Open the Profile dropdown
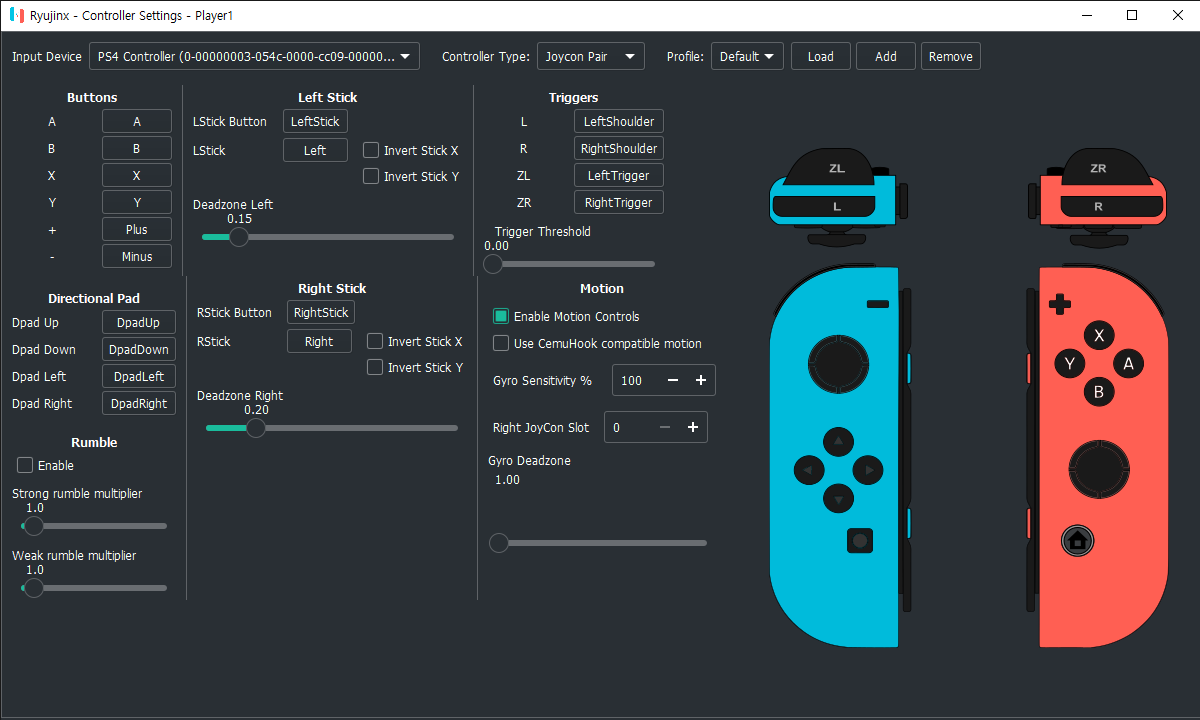Viewport: 1200px width, 720px height. click(x=747, y=57)
